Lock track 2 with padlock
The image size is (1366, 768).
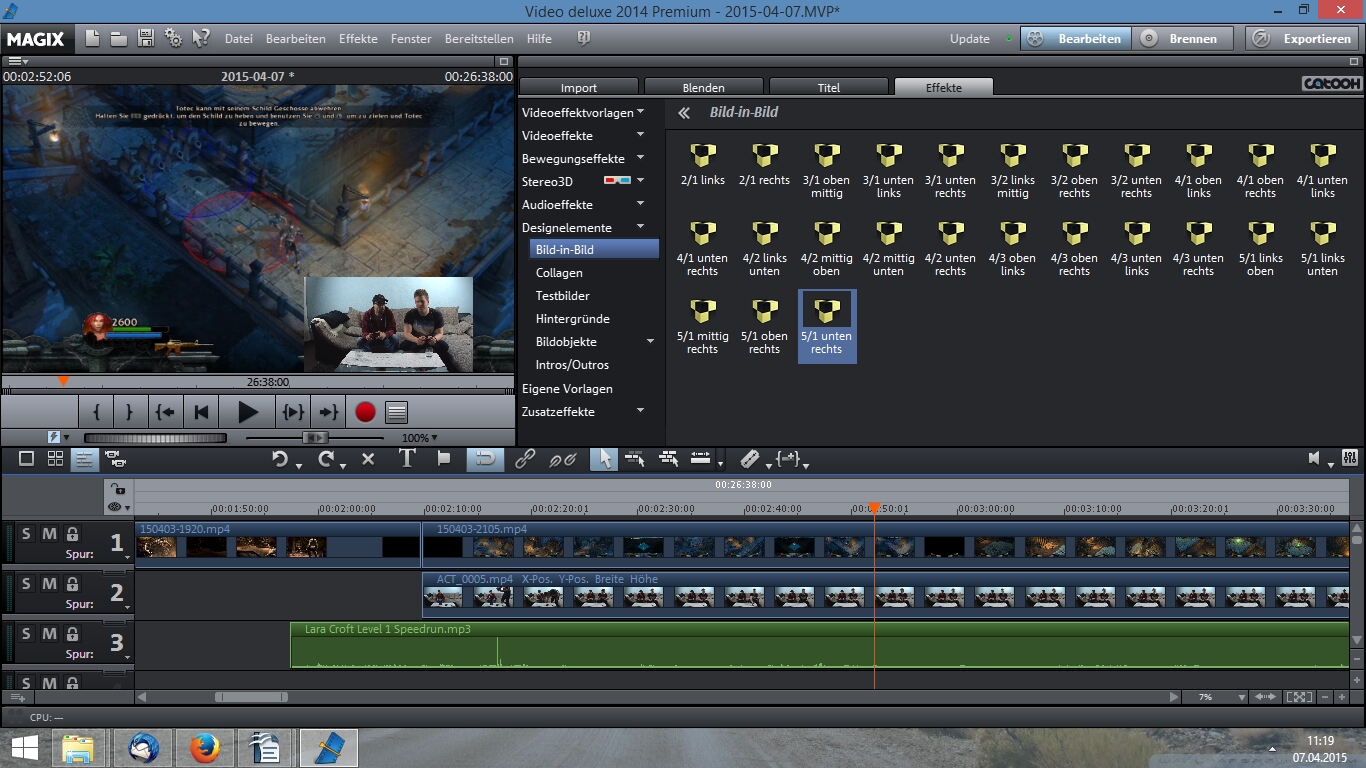72,584
